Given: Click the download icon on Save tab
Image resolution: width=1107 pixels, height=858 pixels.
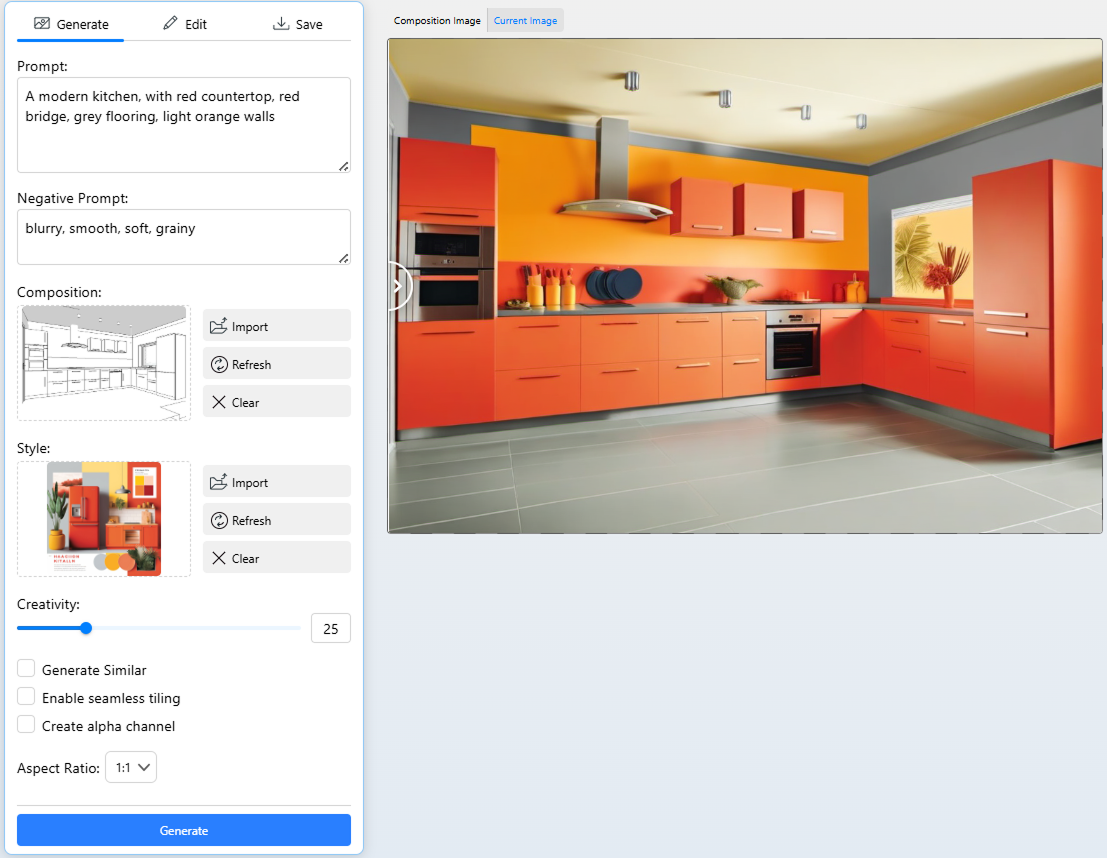Looking at the screenshot, I should (x=281, y=23).
